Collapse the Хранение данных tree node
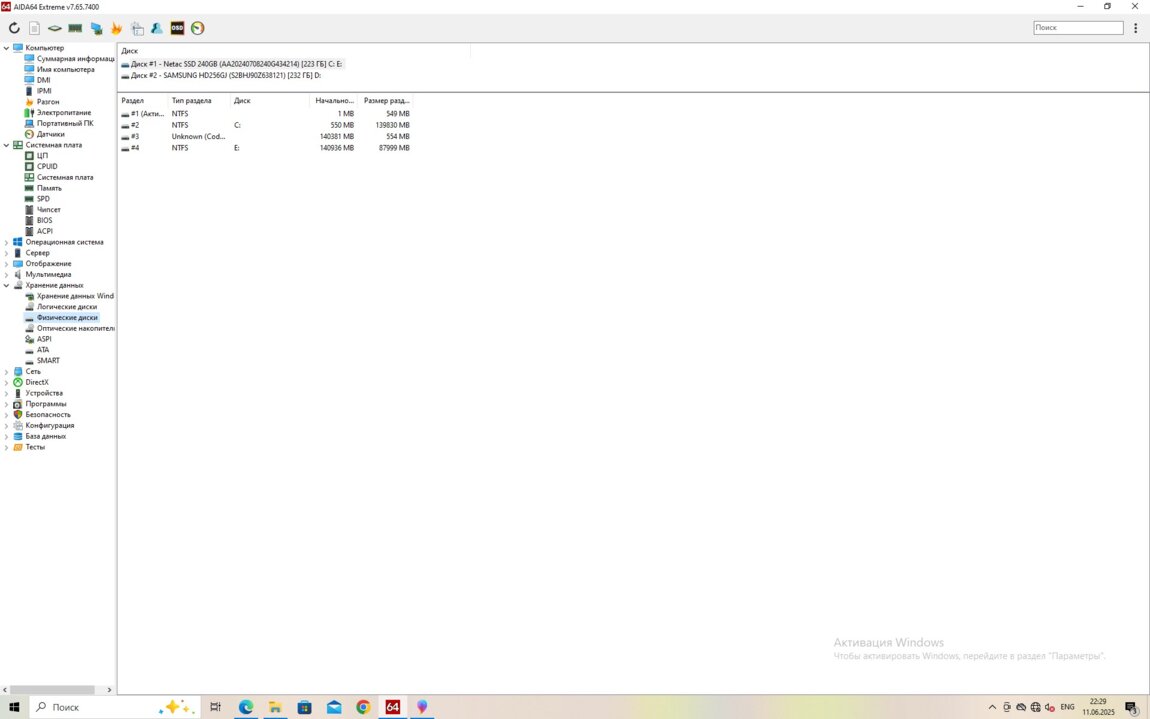 6,285
